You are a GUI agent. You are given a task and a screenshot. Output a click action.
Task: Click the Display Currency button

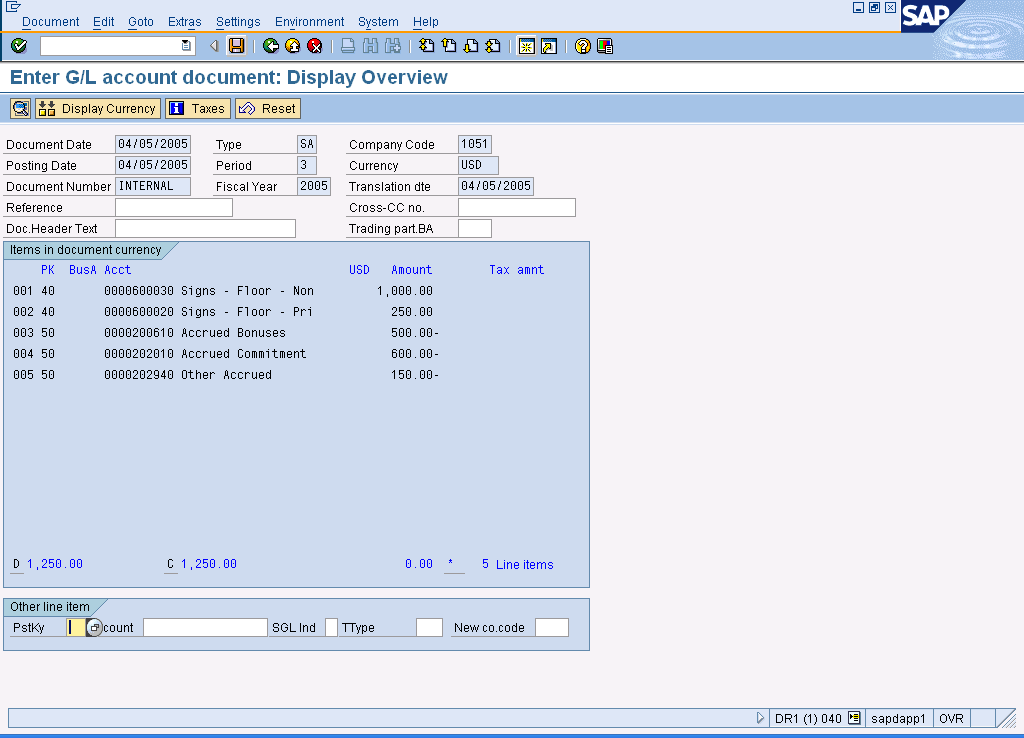pos(98,108)
